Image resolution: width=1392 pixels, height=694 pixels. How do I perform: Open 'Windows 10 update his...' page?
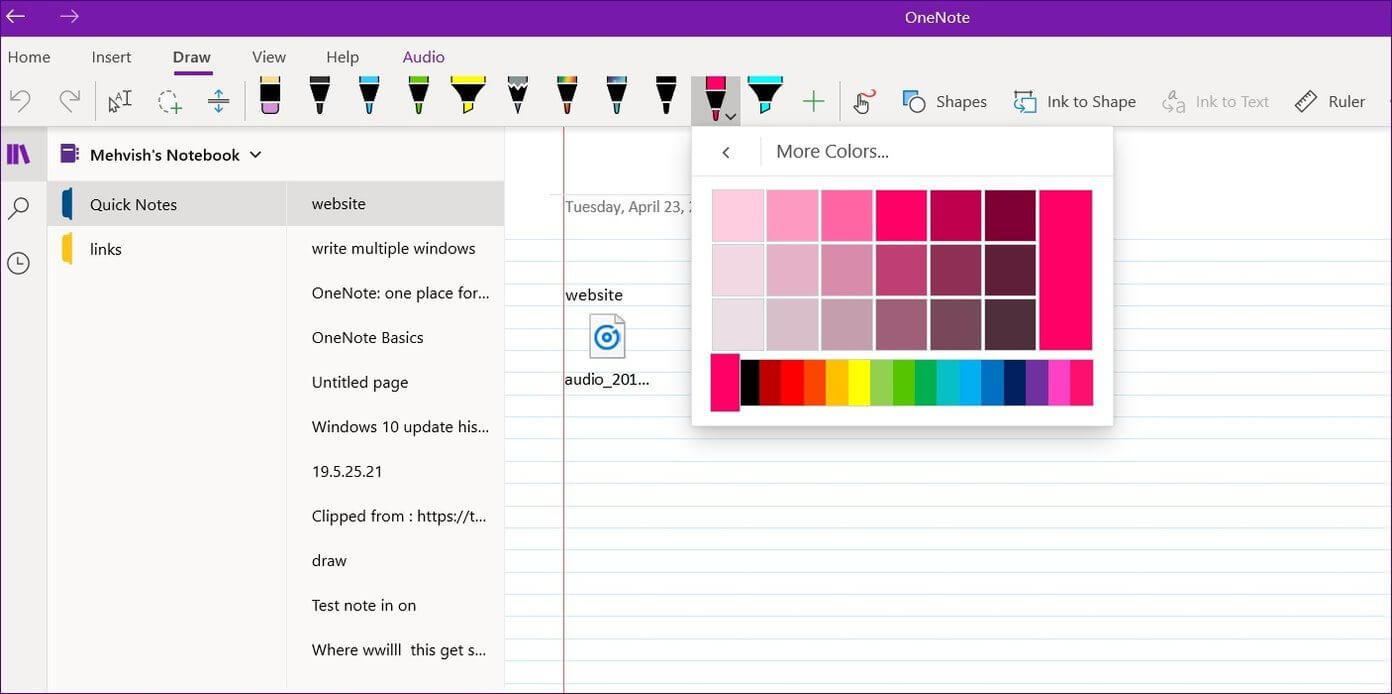coord(395,427)
